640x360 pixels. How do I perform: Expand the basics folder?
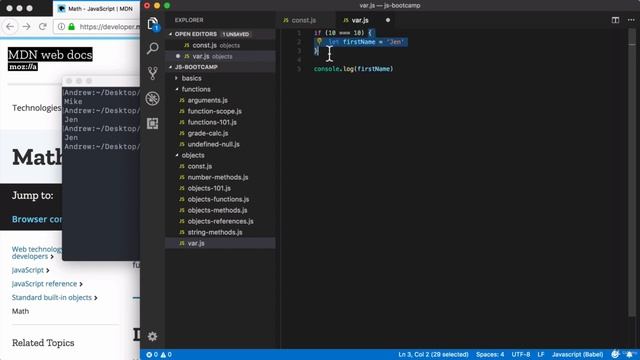pos(191,78)
